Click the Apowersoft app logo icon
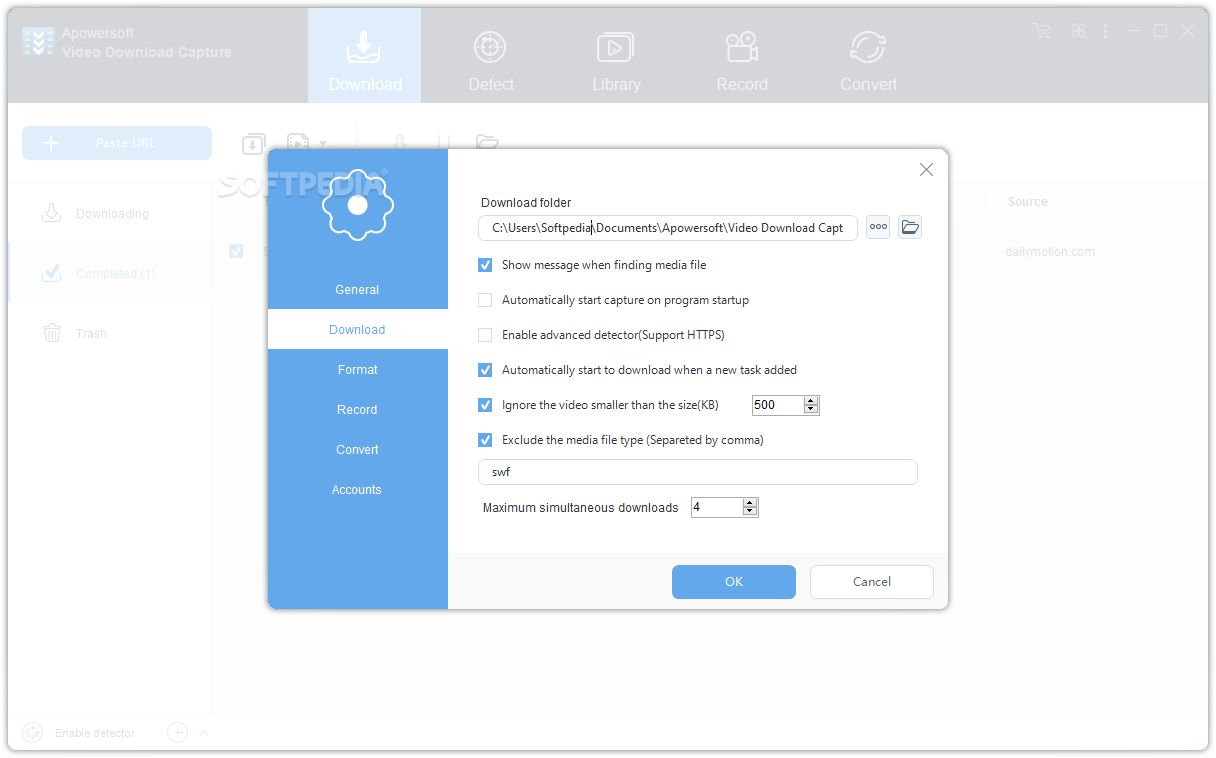 click(x=38, y=42)
